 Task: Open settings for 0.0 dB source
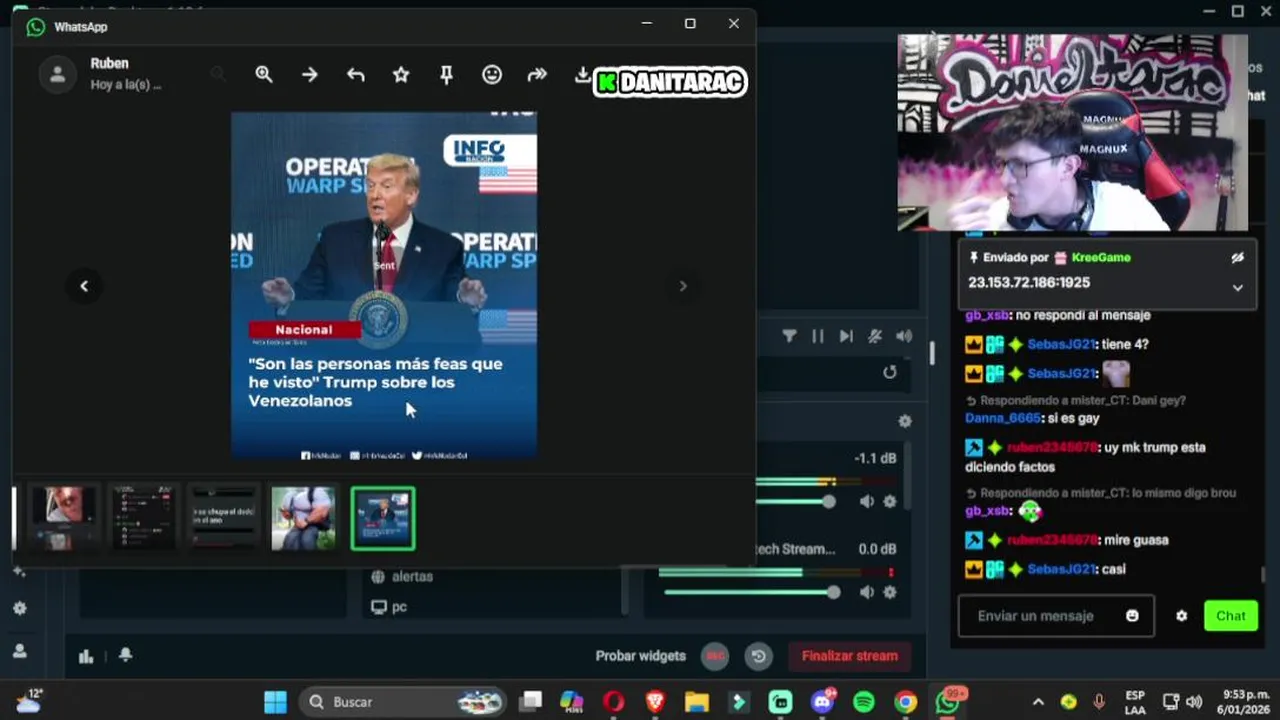tap(890, 592)
